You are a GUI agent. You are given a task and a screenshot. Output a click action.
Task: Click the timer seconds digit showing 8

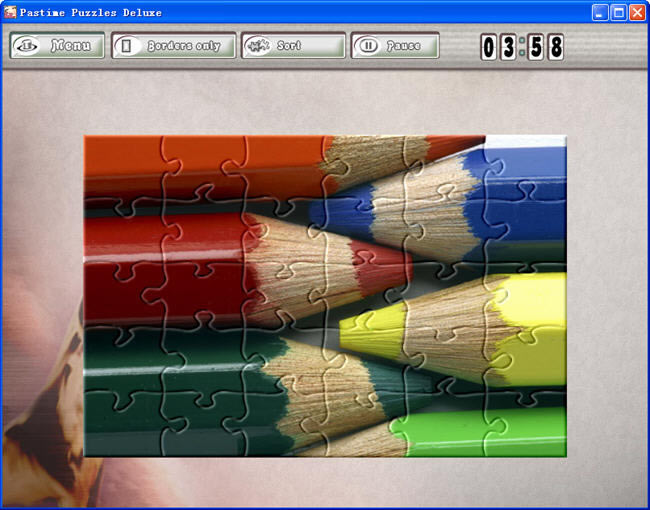tap(555, 47)
